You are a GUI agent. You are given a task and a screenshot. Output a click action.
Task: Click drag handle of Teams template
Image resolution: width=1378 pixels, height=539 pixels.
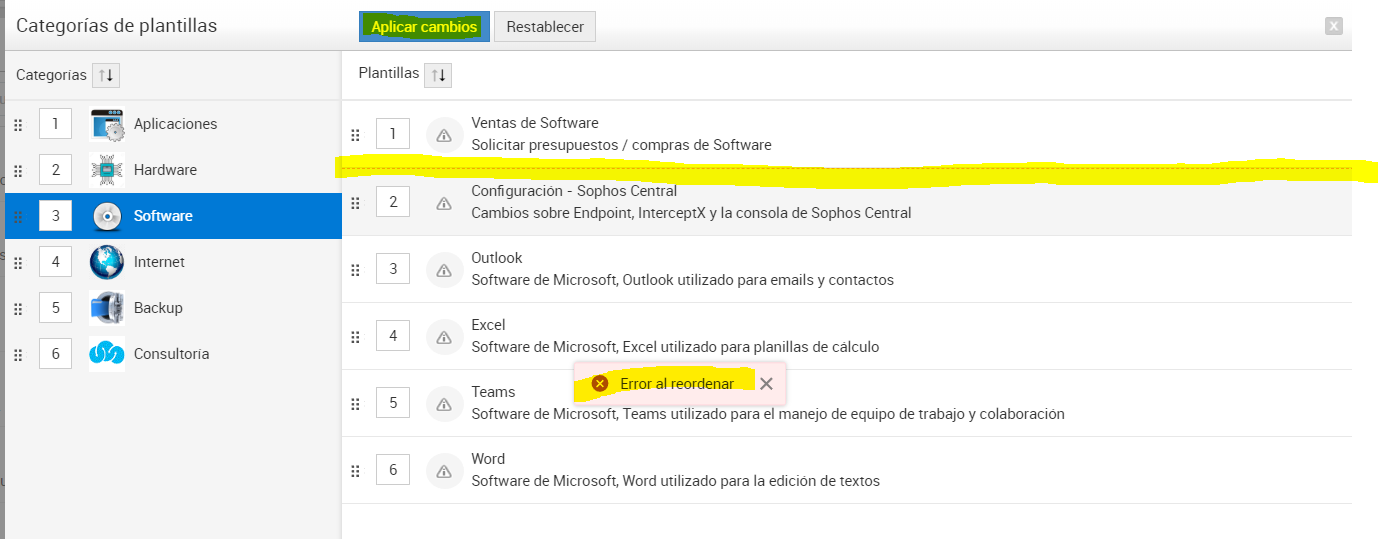(x=355, y=404)
